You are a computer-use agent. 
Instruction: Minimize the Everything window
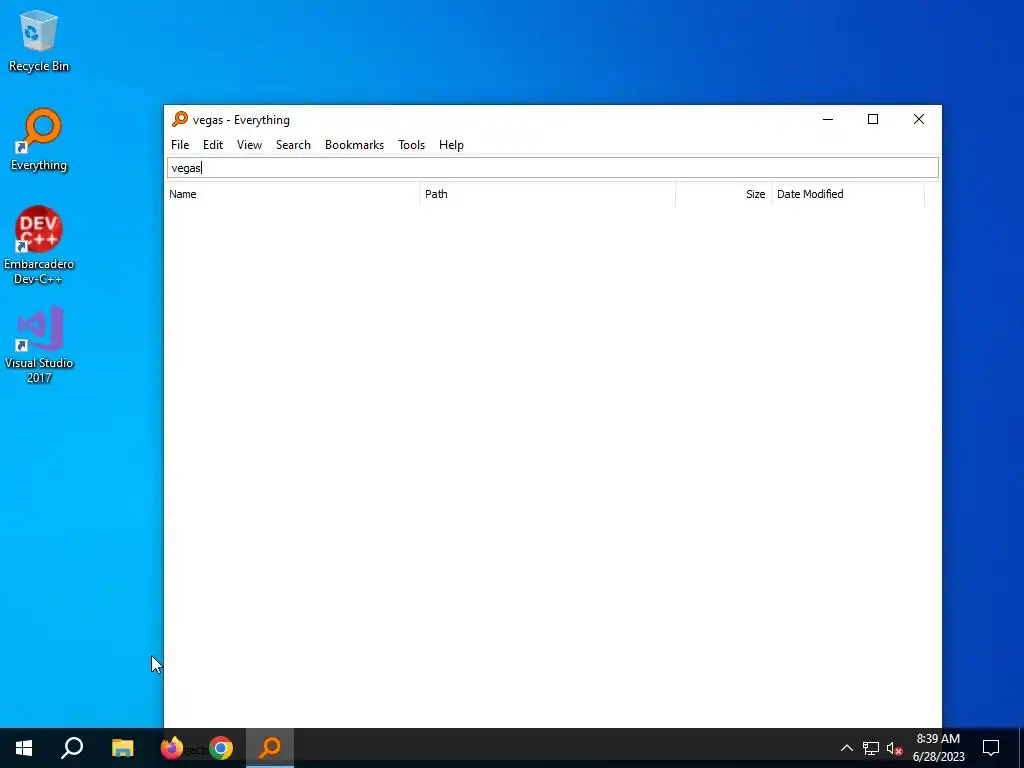[x=828, y=120]
